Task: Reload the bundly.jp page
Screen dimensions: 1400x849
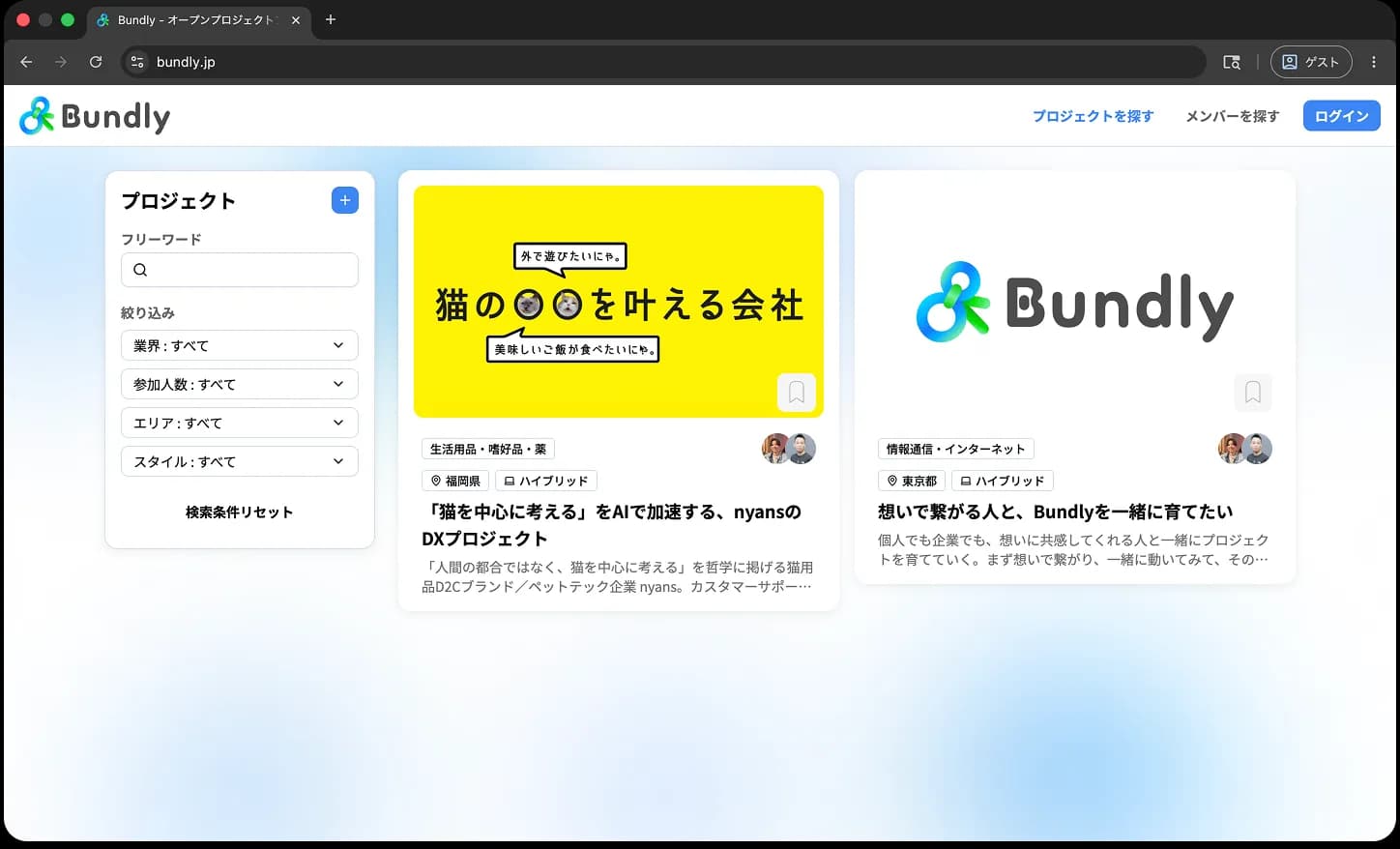Action: tap(96, 62)
